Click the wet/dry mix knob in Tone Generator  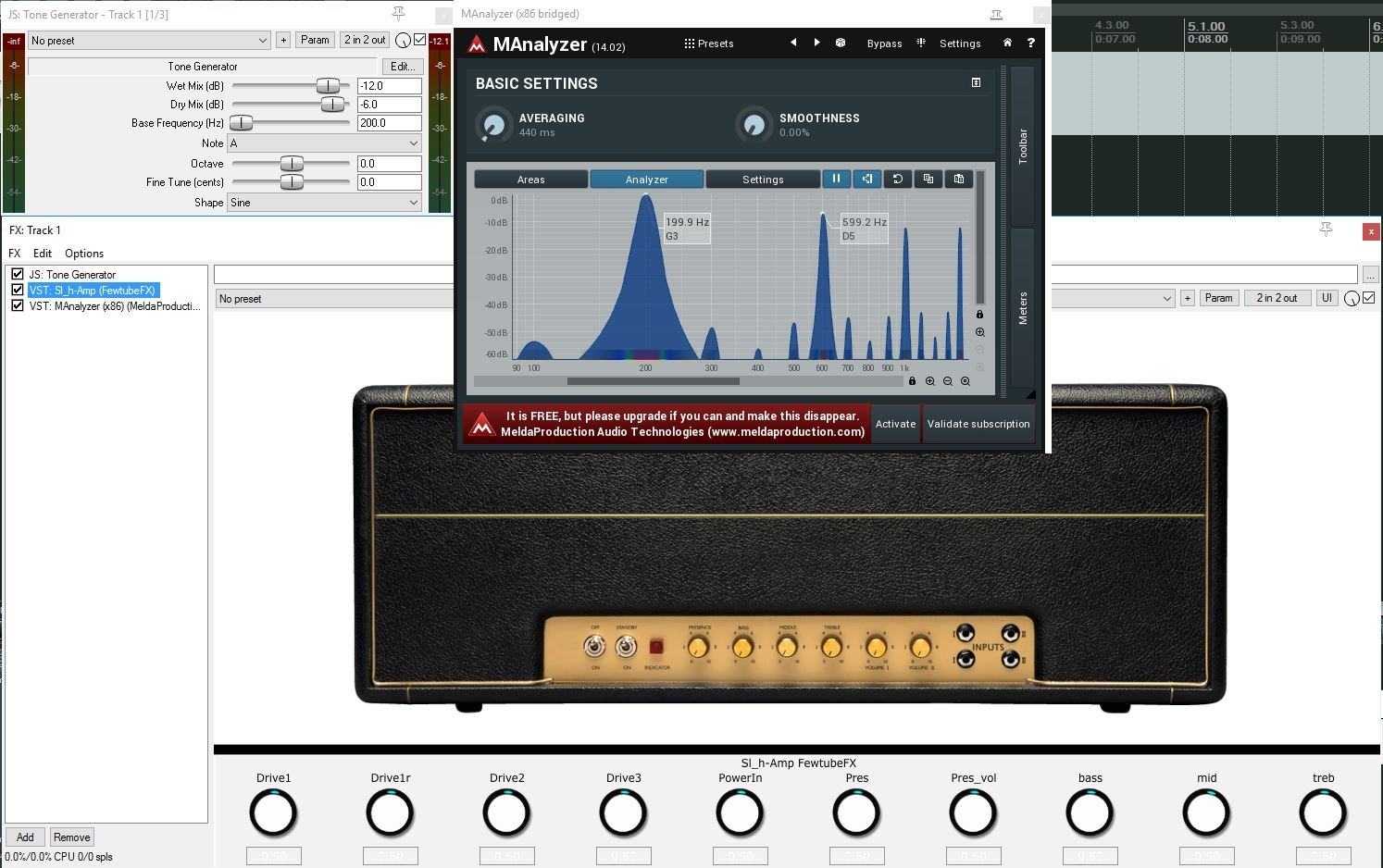pyautogui.click(x=403, y=40)
